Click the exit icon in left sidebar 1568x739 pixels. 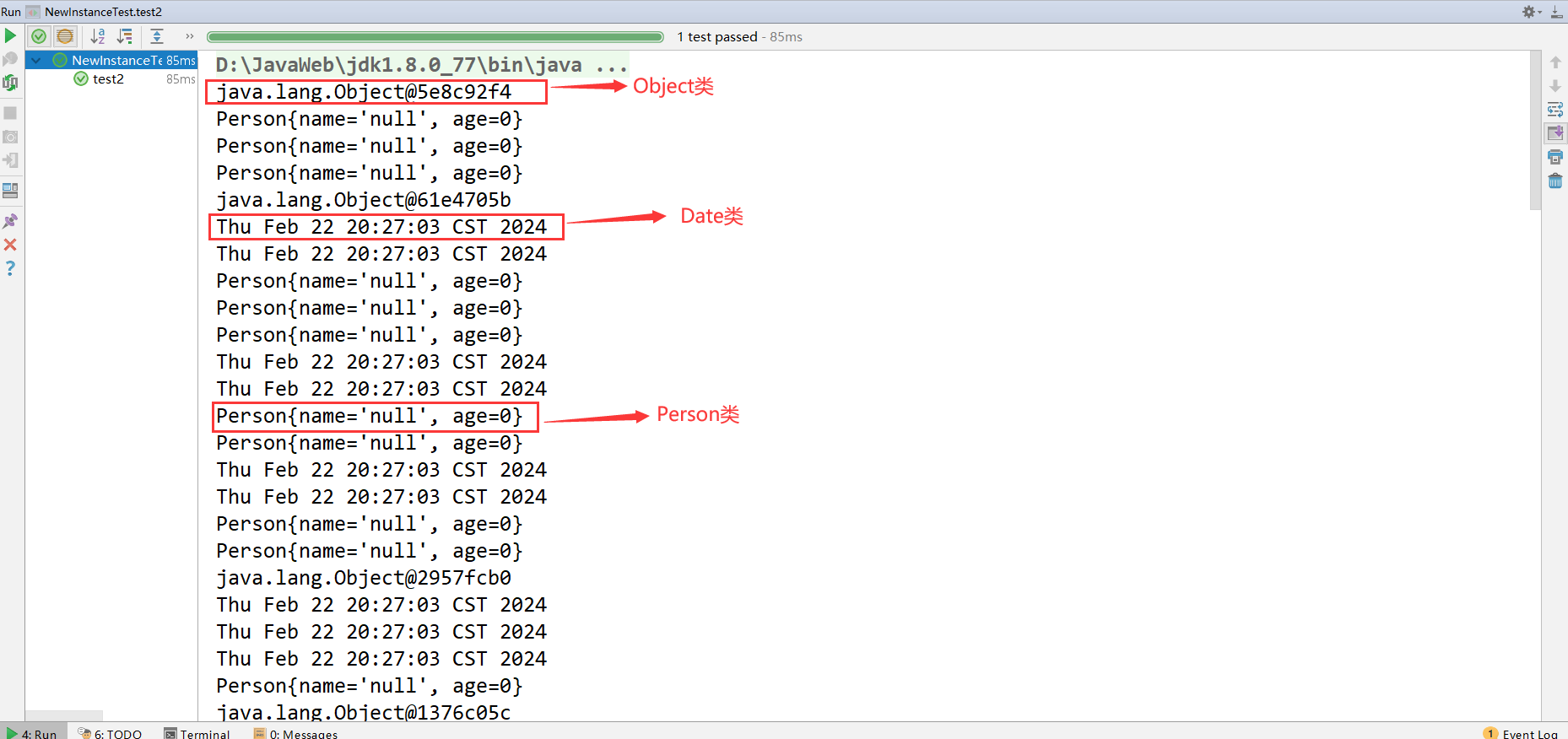click(x=10, y=160)
